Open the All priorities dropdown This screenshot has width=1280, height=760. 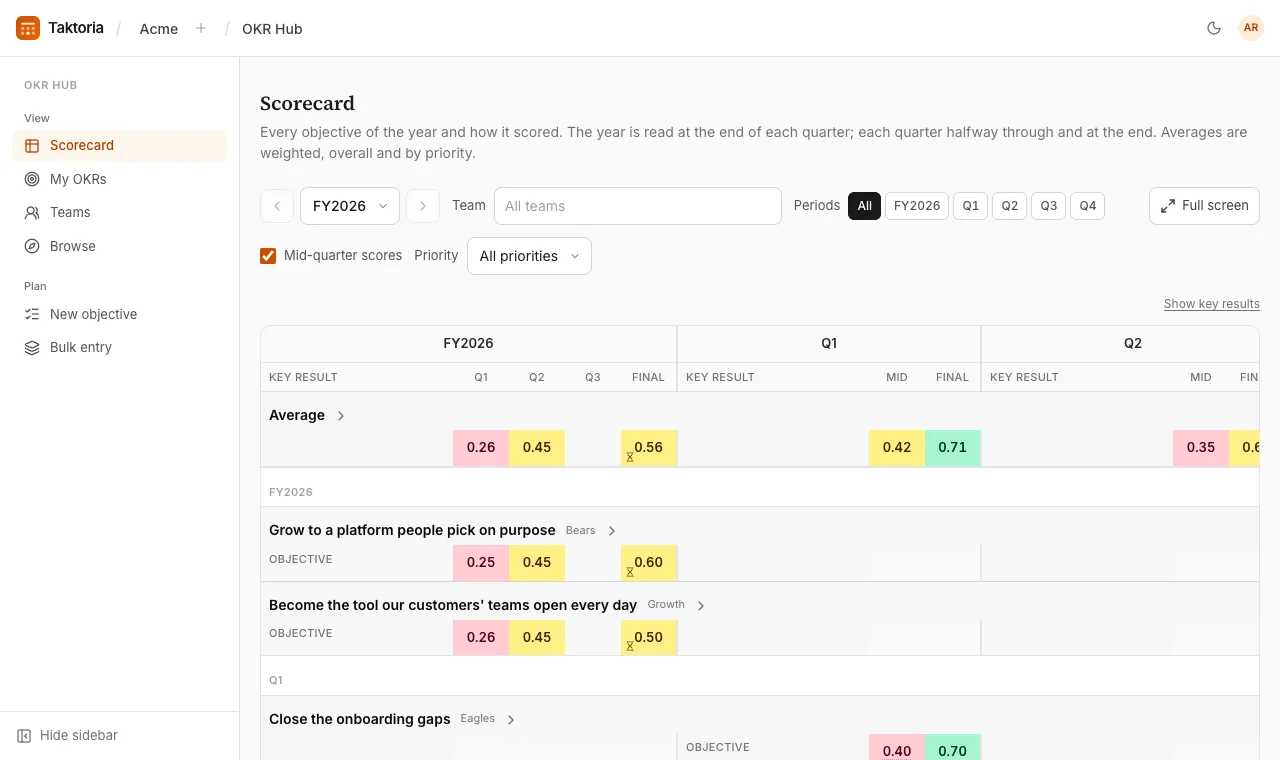529,256
